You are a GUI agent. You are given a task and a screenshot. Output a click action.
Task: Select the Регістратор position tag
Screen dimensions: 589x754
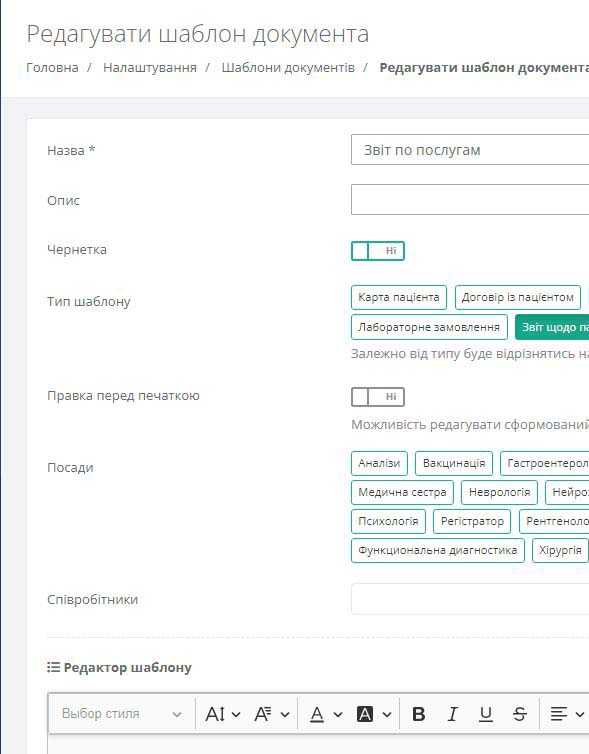click(x=472, y=521)
